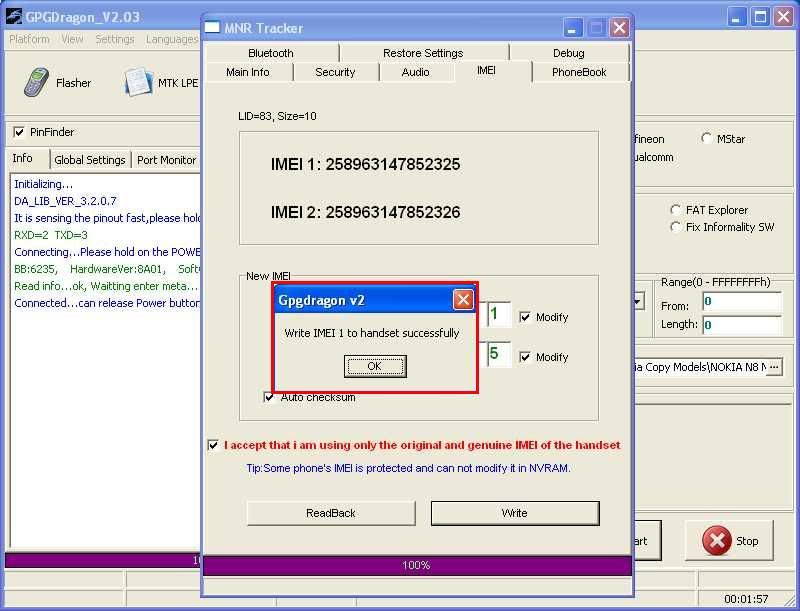Toggle the PinFinder checkbox
The width and height of the screenshot is (800, 611).
(19, 132)
